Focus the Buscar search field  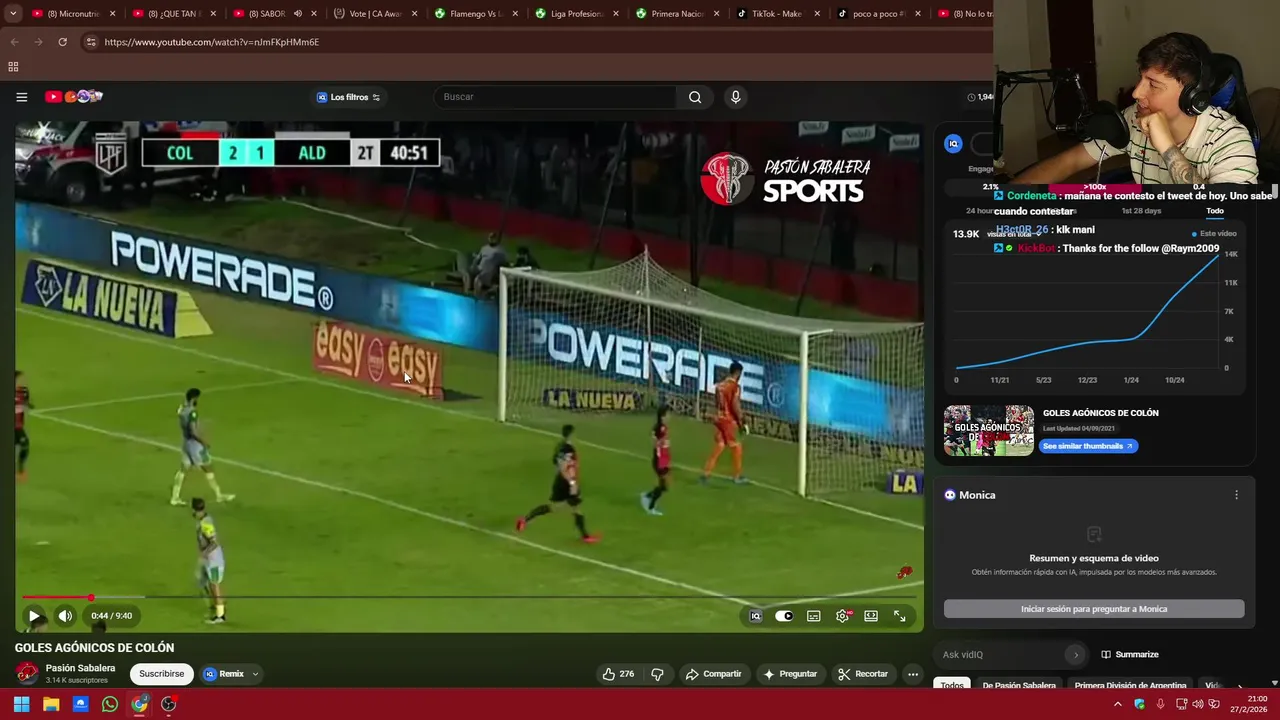click(558, 97)
